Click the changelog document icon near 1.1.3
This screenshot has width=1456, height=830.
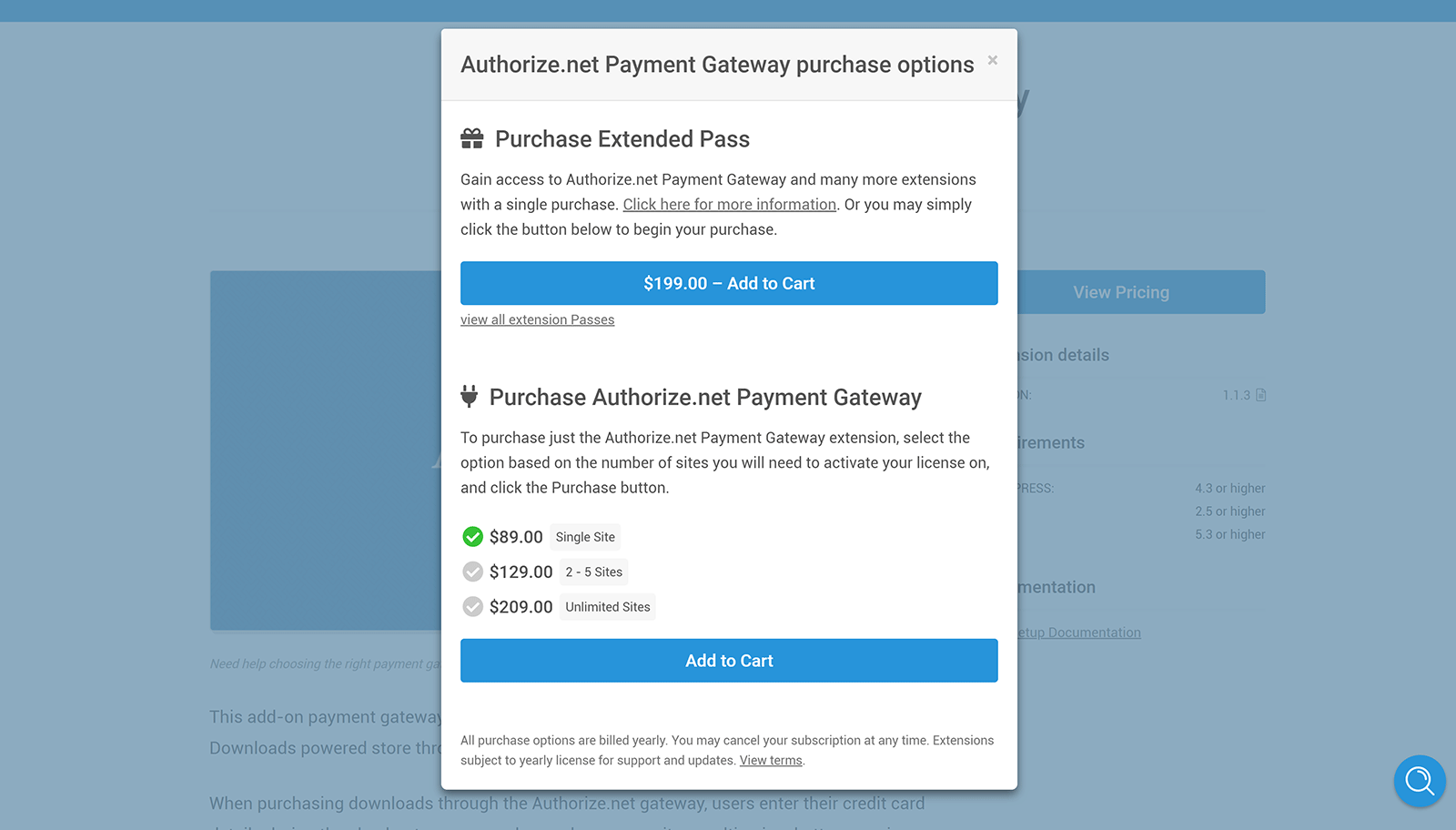pyautogui.click(x=1260, y=395)
